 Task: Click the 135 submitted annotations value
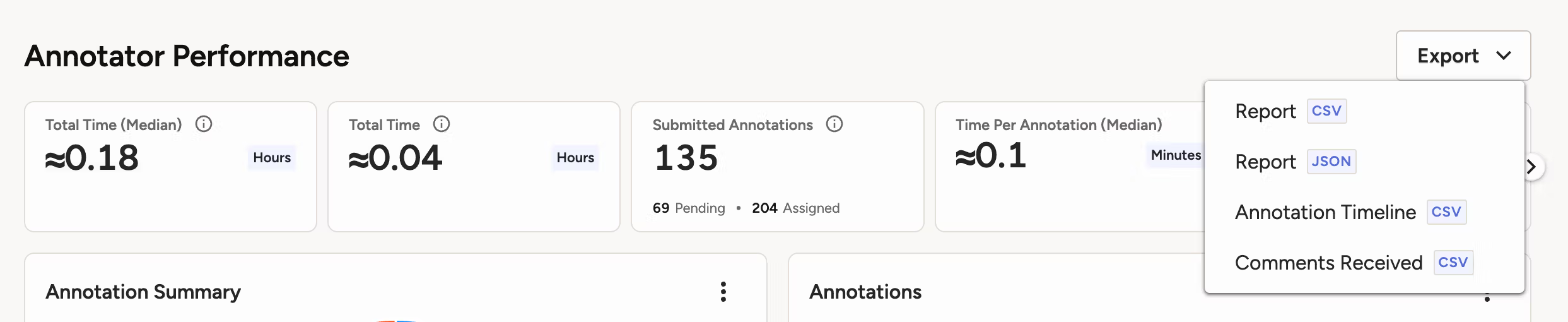[686, 157]
